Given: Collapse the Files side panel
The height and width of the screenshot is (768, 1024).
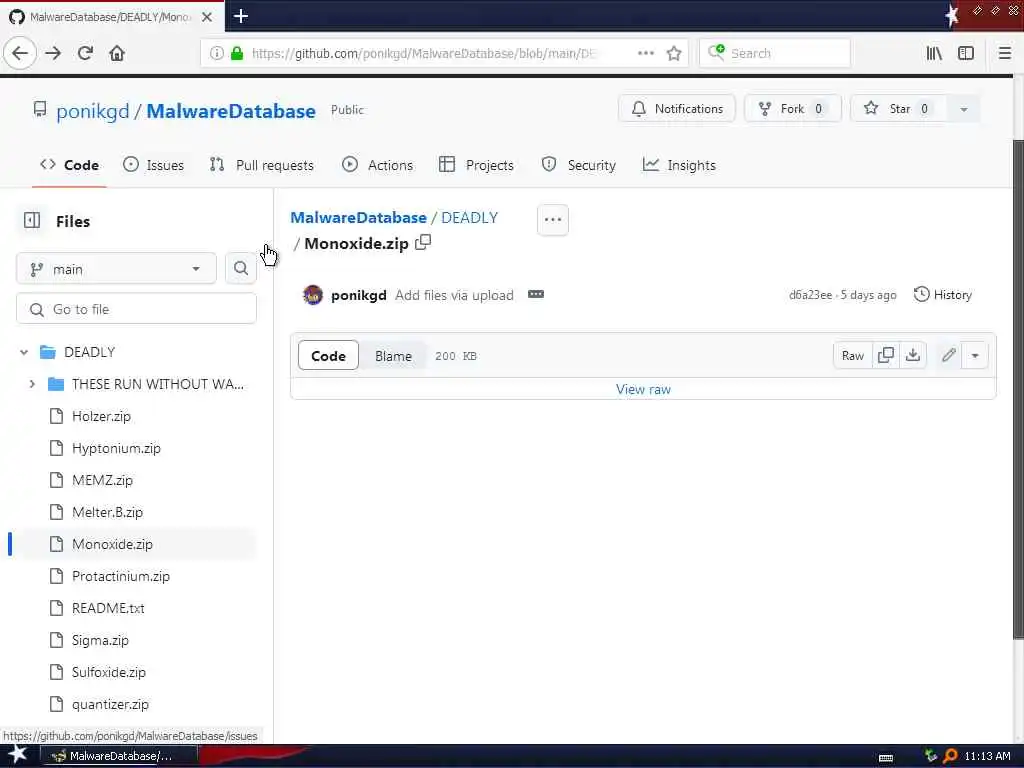Looking at the screenshot, I should [32, 221].
